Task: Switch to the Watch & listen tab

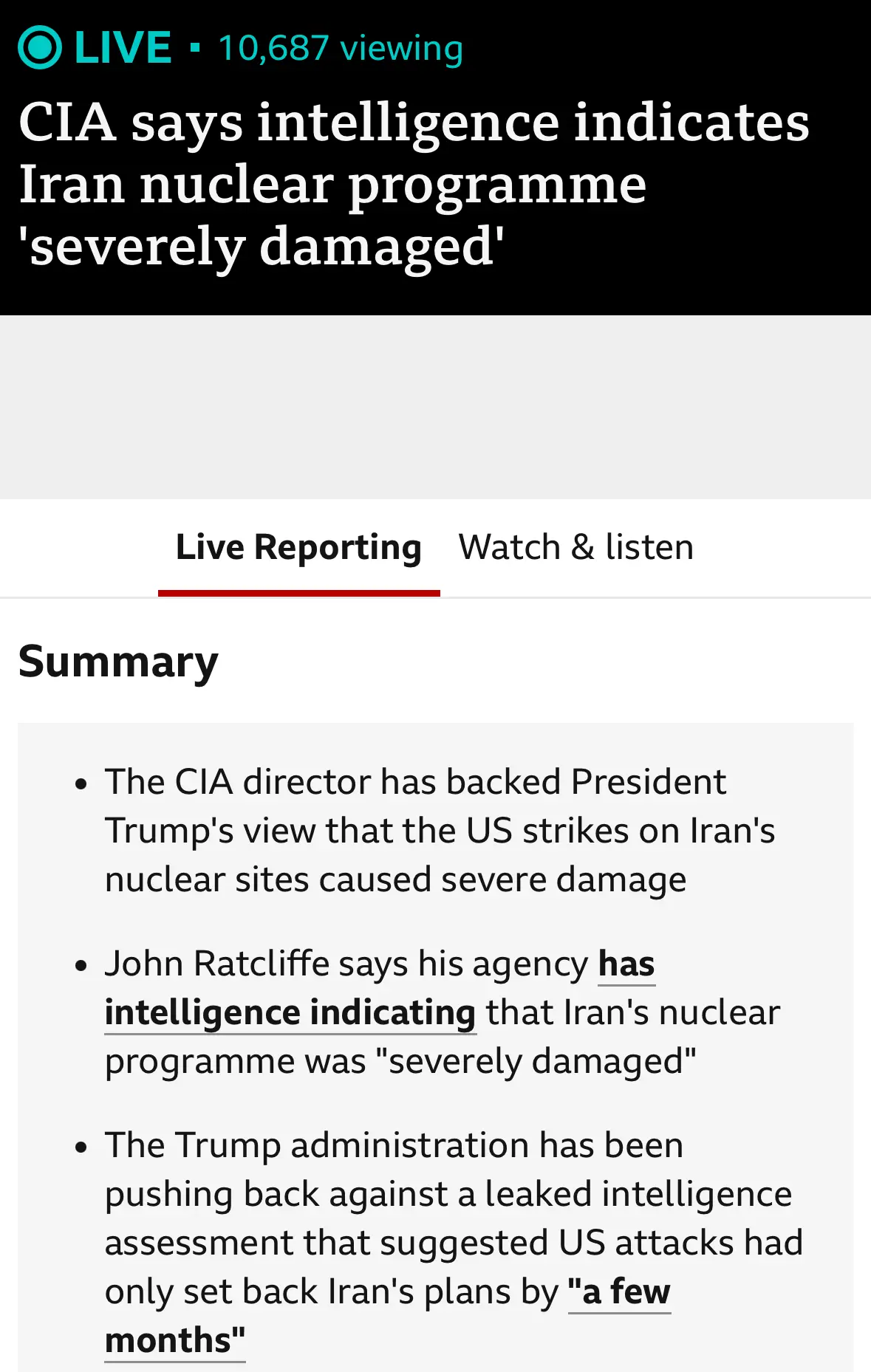Action: (576, 548)
